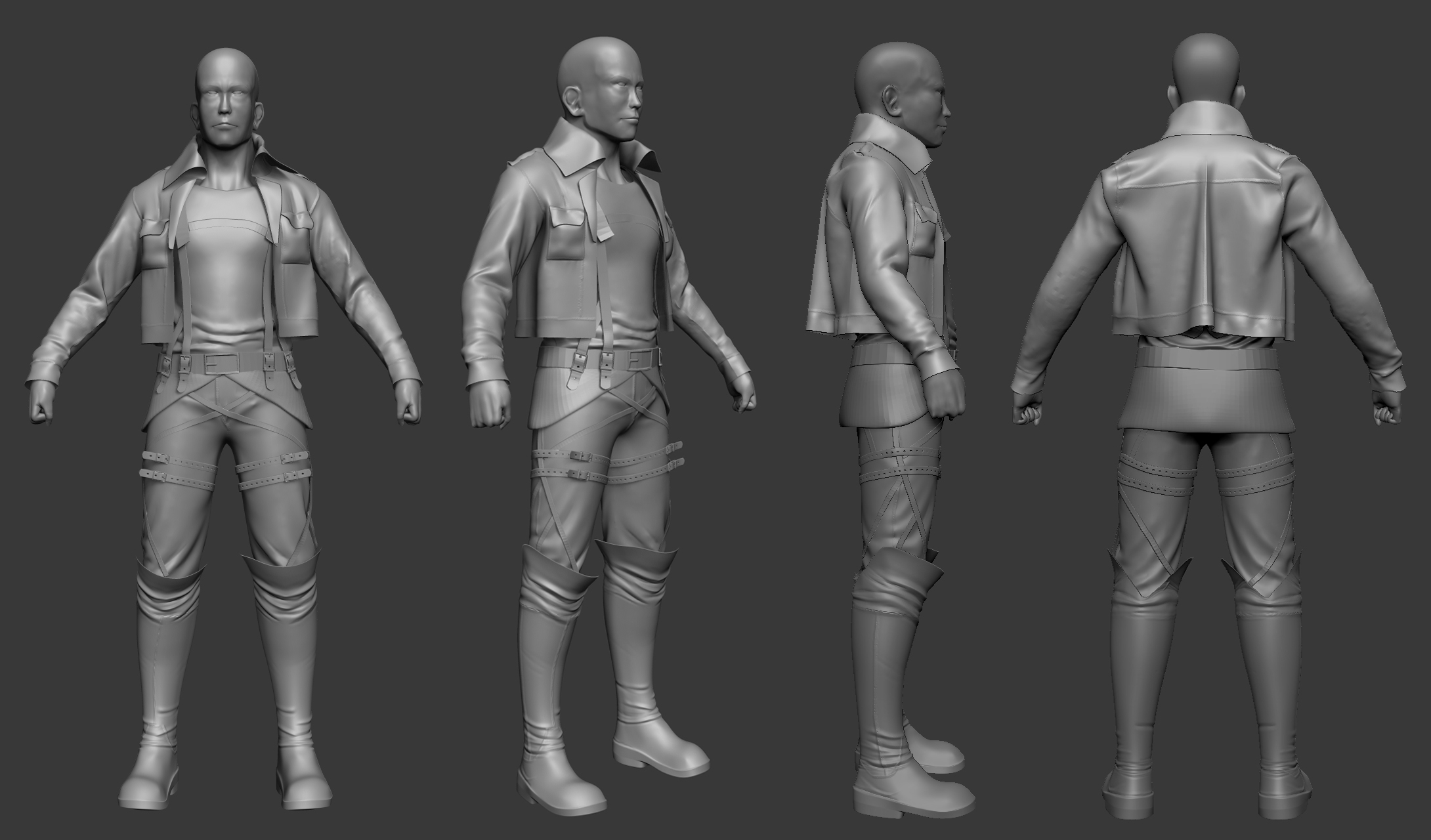Viewport: 1431px width, 840px height.
Task: Select the waist skirt panel on back-view figure
Action: (1207, 400)
